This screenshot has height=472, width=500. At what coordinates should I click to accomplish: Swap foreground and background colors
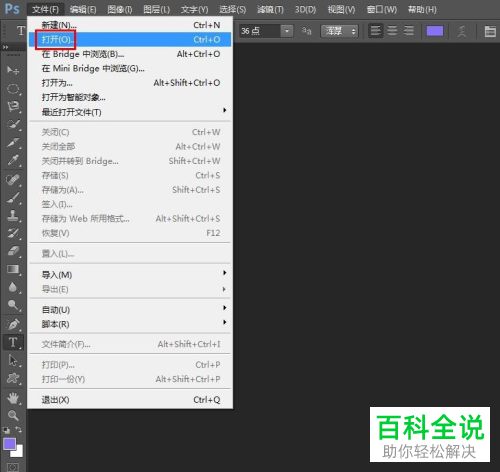(x=19, y=430)
